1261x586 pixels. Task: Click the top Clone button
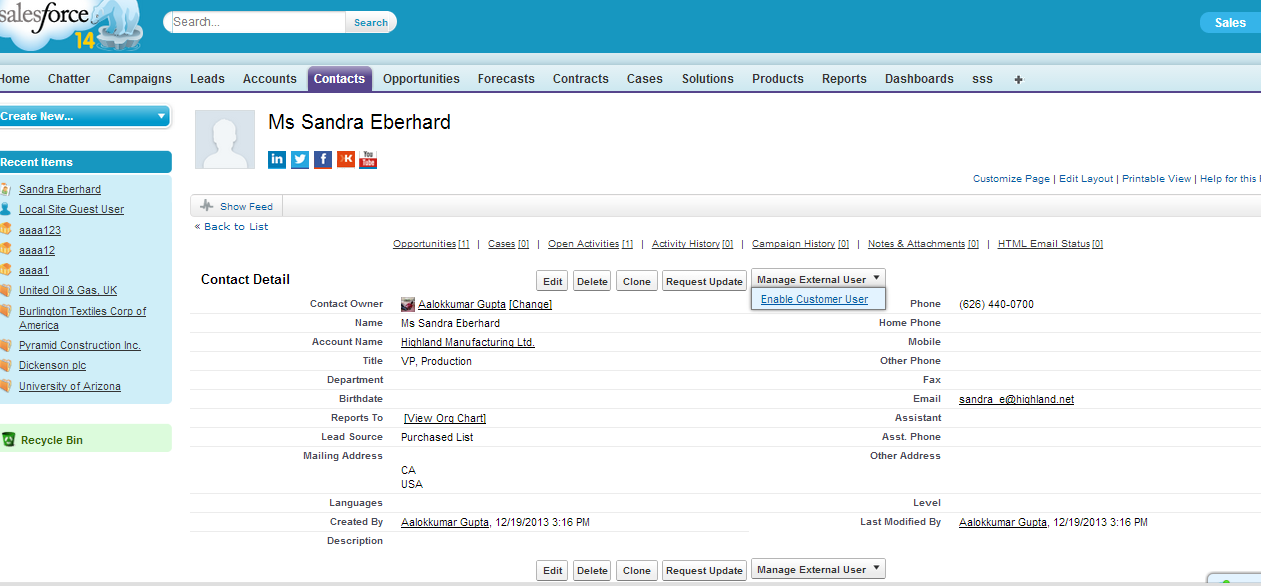click(637, 281)
